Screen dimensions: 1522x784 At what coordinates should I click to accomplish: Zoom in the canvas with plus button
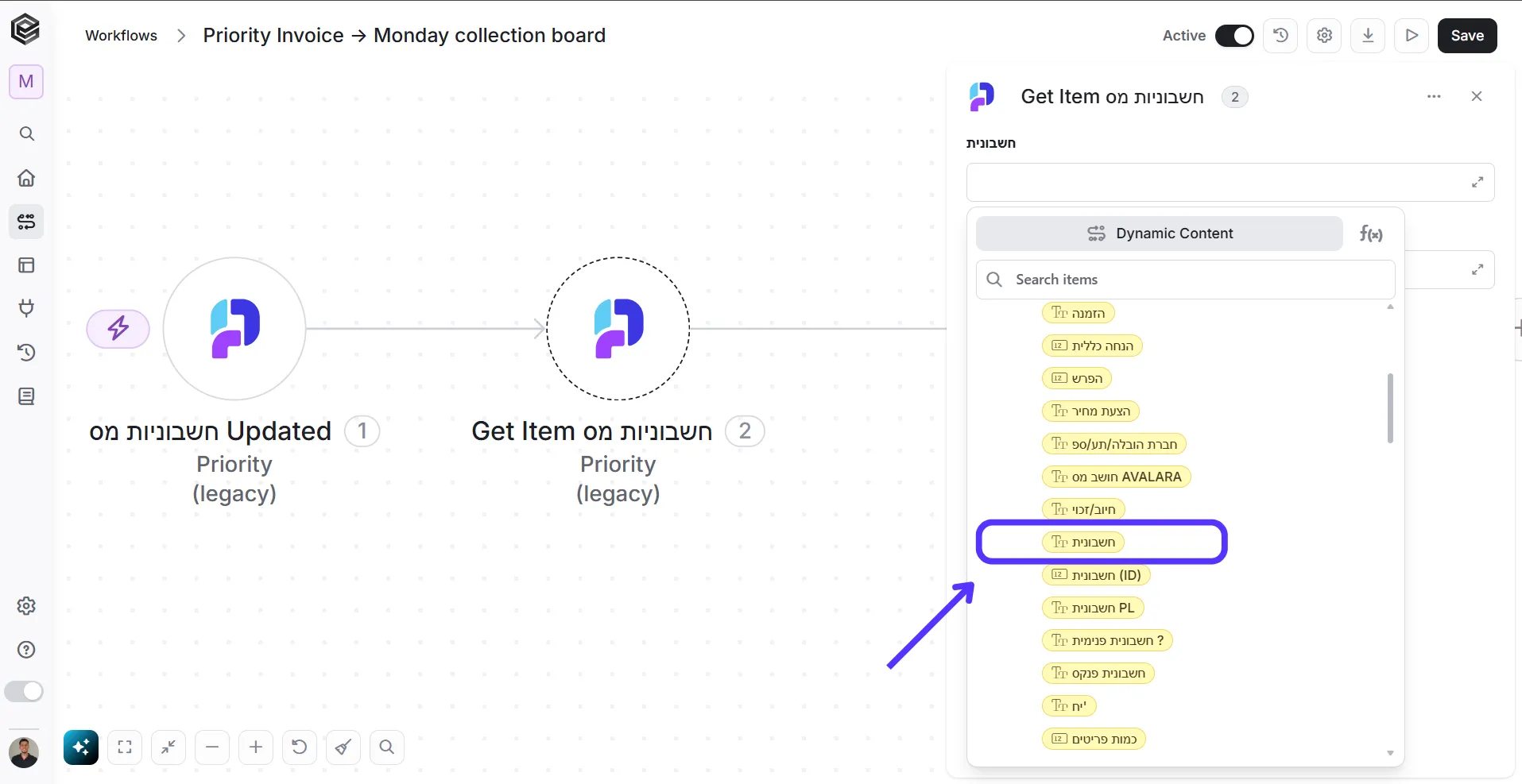pos(256,747)
